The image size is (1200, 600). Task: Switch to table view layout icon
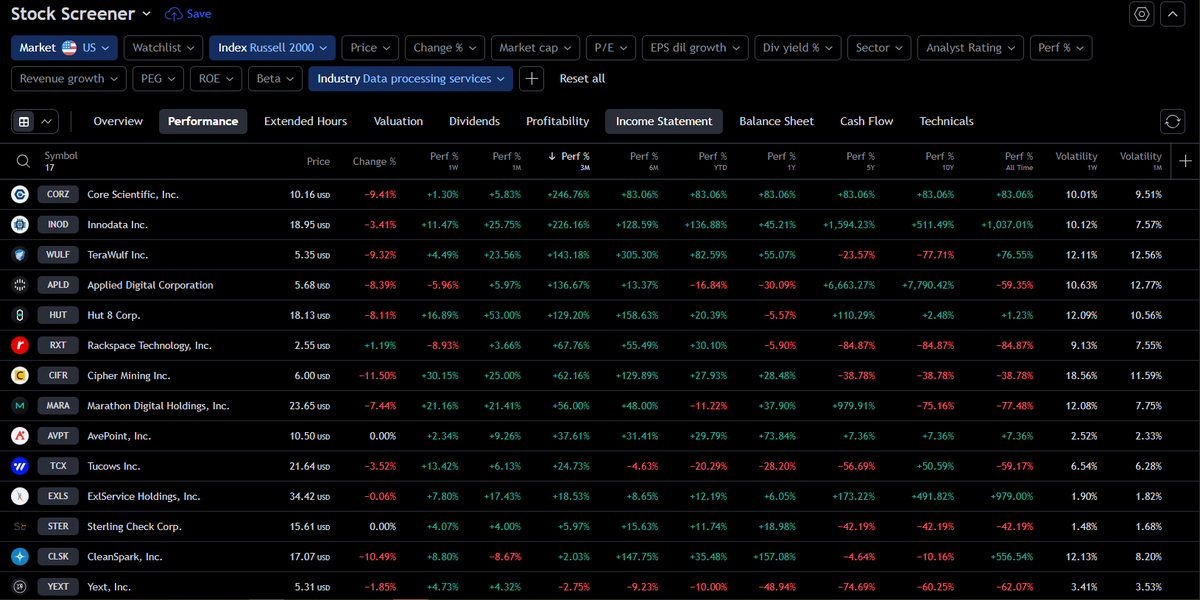point(24,121)
